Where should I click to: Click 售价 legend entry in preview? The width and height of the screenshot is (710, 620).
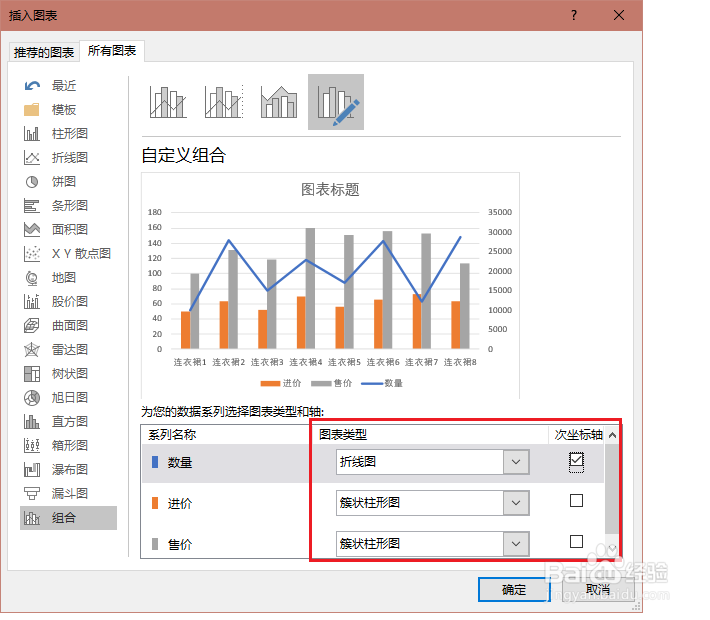[x=331, y=383]
